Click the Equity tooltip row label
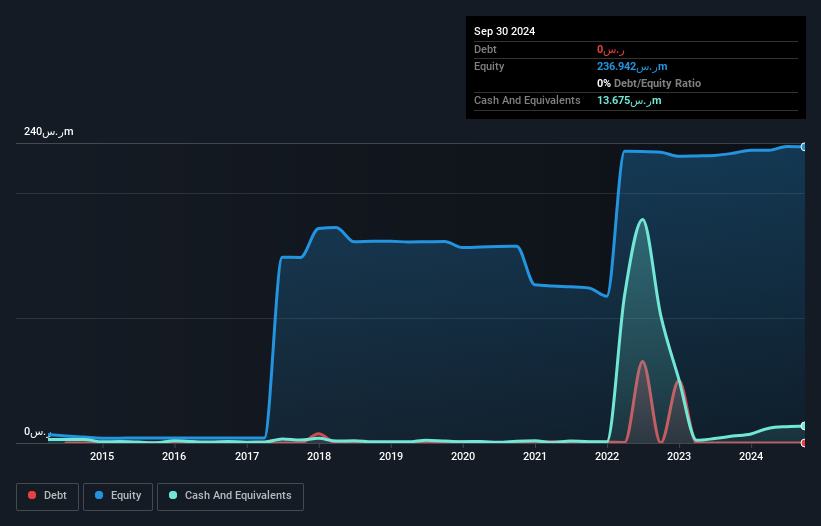Image resolution: width=821 pixels, height=526 pixels. [489, 66]
